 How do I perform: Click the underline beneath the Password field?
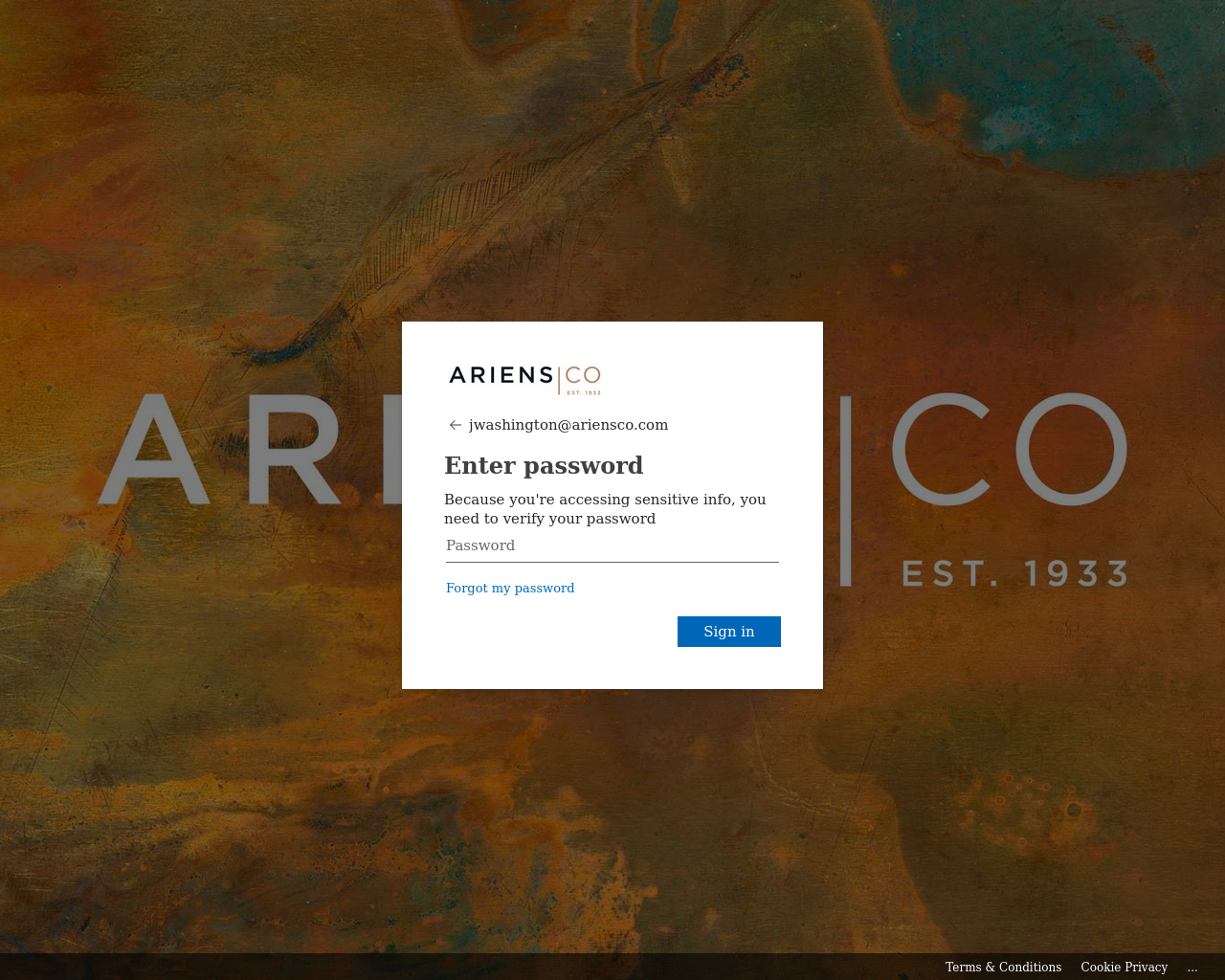click(x=612, y=562)
